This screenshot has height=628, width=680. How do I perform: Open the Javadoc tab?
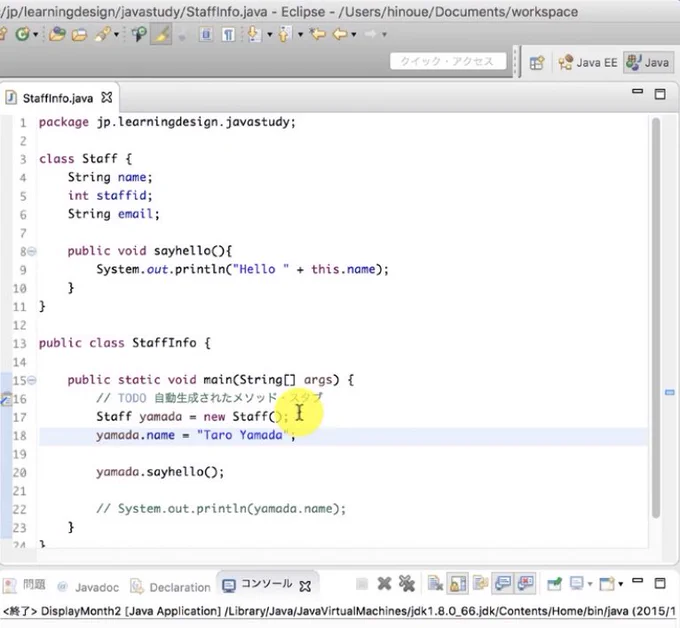click(x=88, y=587)
